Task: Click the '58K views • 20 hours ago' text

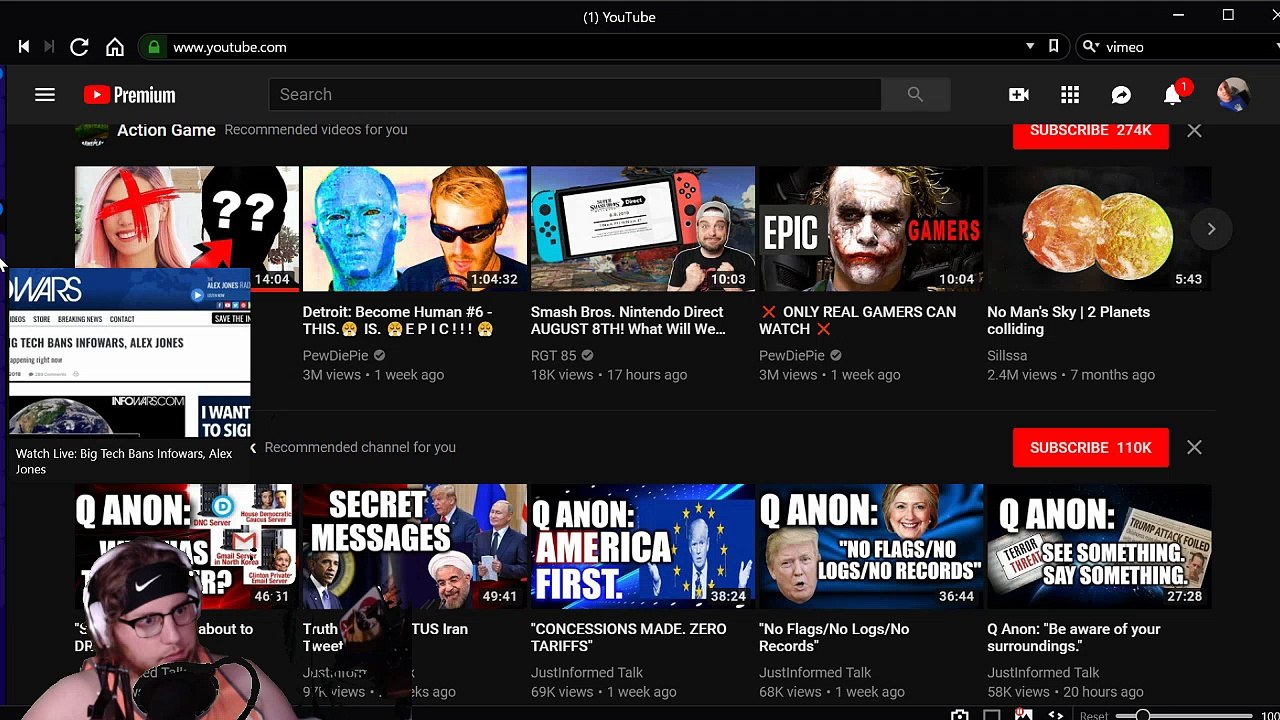Action: click(1065, 692)
